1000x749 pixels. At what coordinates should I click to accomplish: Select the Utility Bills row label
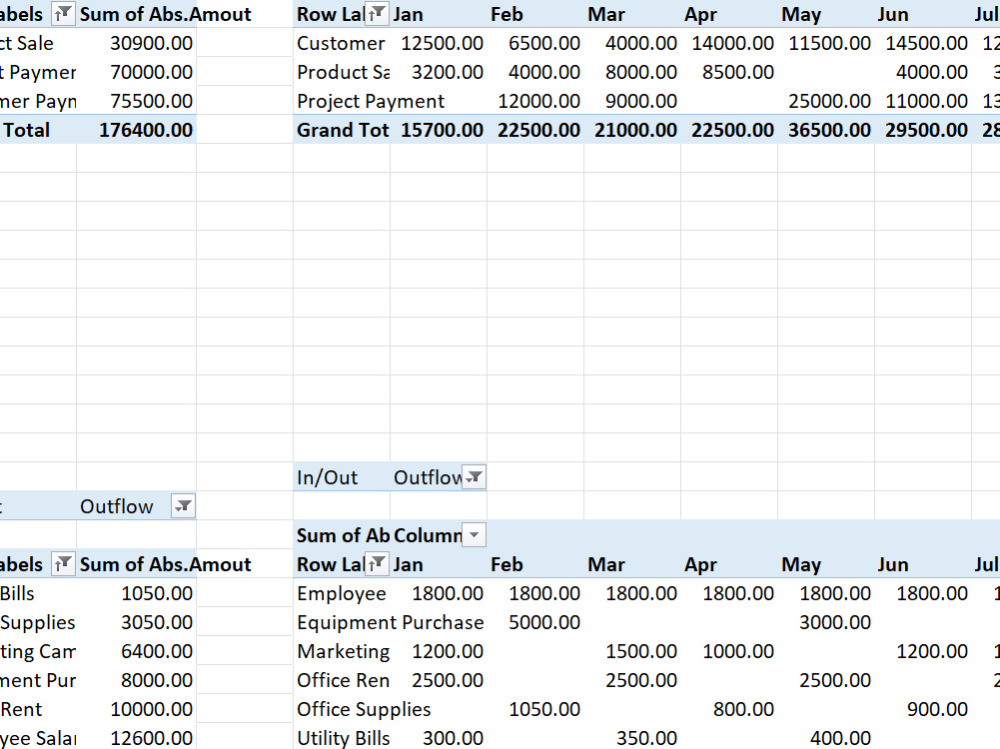(342, 737)
